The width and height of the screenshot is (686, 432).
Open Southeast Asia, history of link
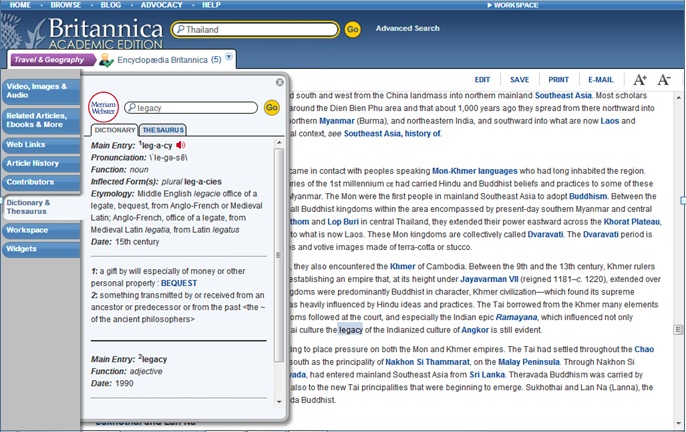pos(392,133)
